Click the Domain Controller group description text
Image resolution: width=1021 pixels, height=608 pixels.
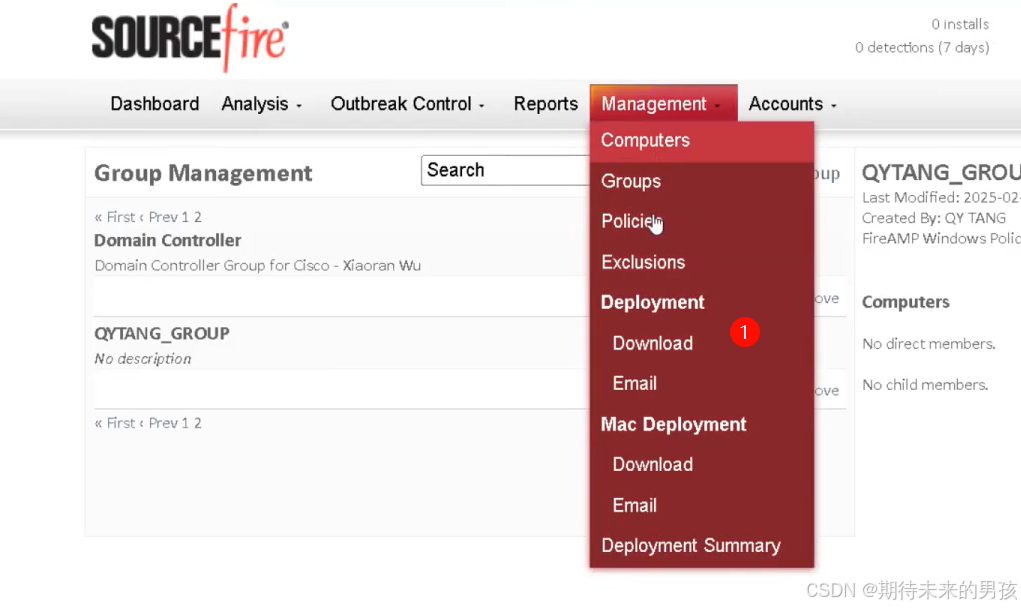pos(258,266)
